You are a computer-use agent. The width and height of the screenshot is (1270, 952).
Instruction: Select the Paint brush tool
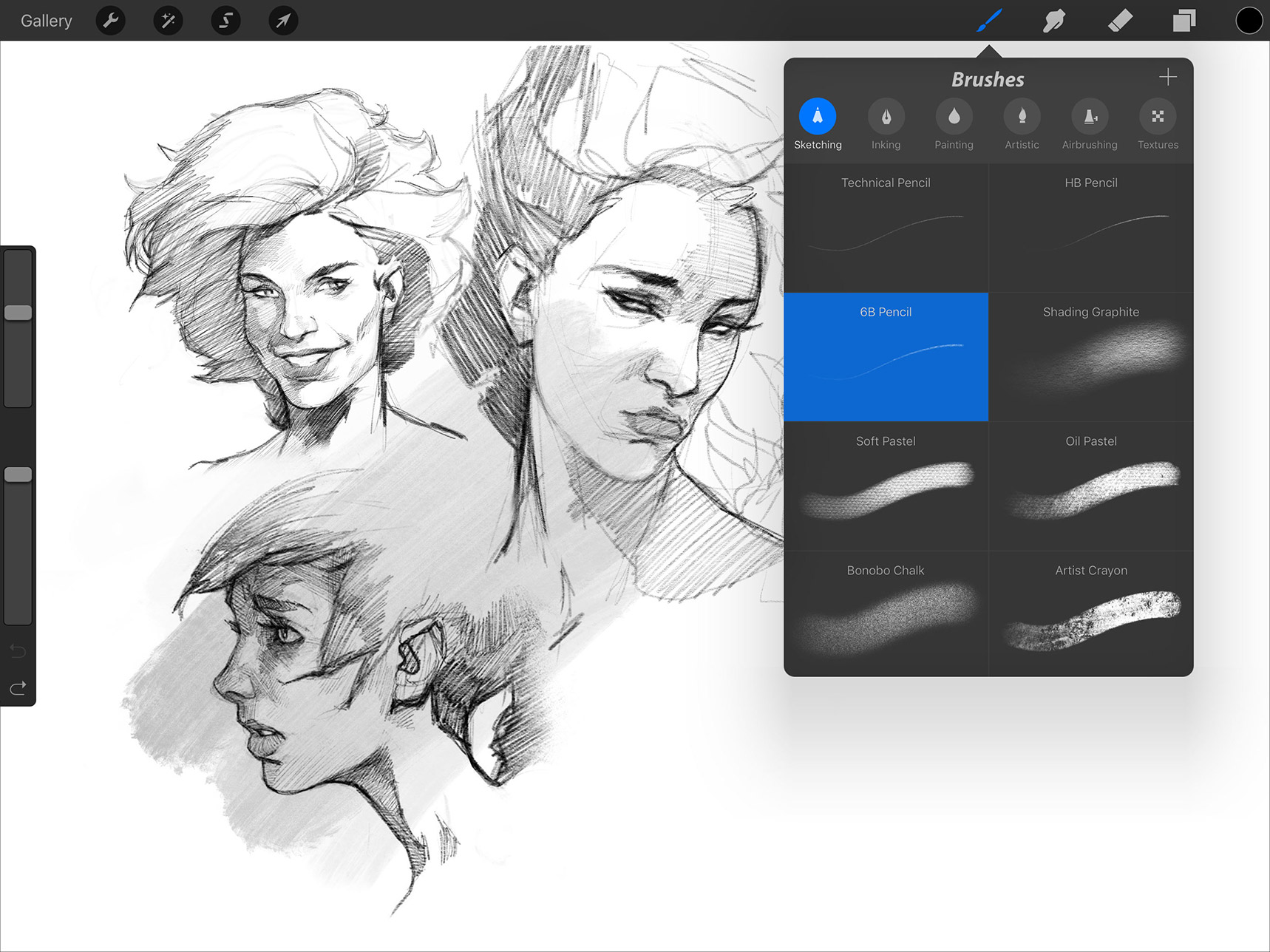[x=988, y=21]
